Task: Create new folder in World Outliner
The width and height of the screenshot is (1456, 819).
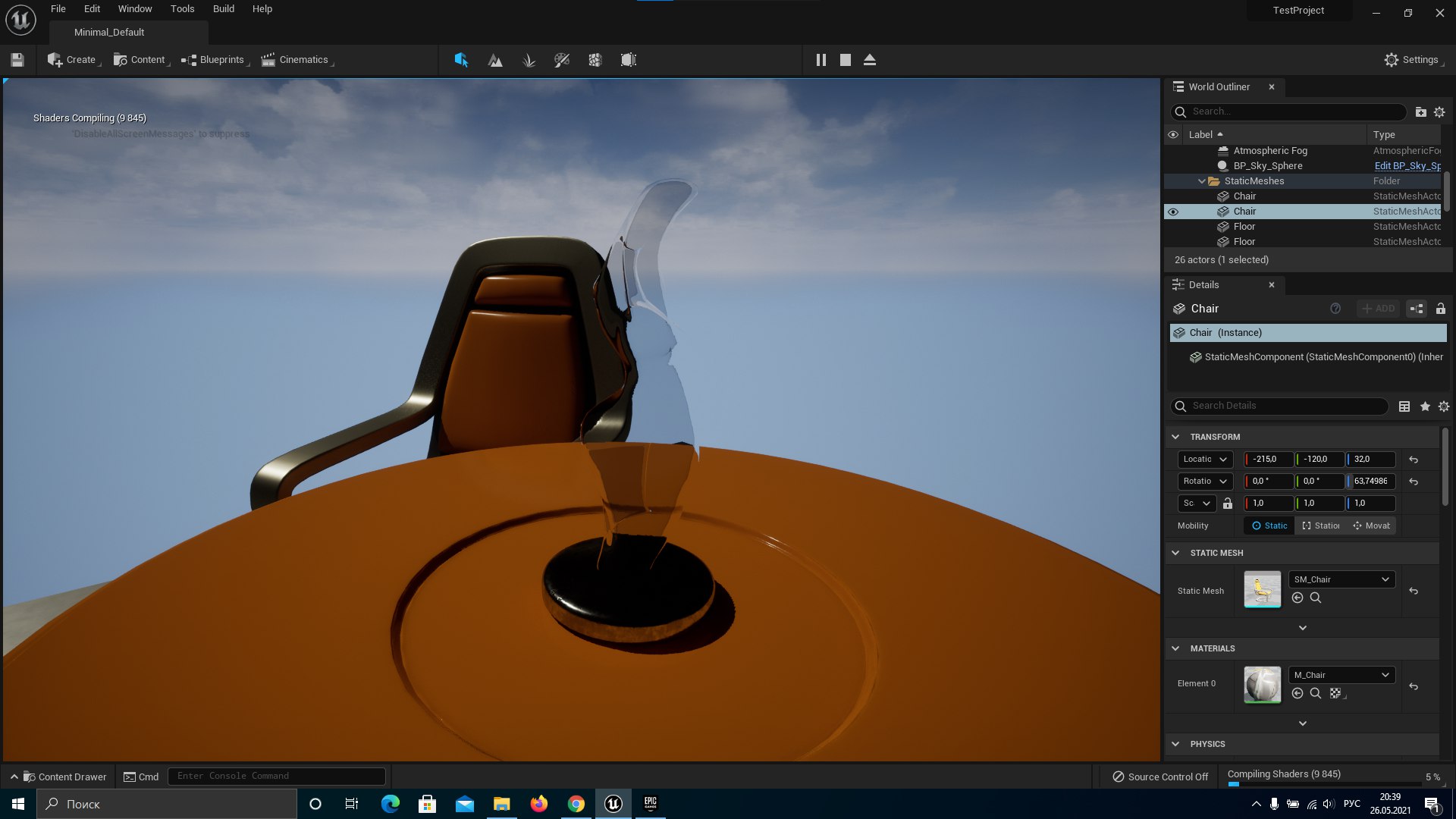Action: (x=1420, y=111)
